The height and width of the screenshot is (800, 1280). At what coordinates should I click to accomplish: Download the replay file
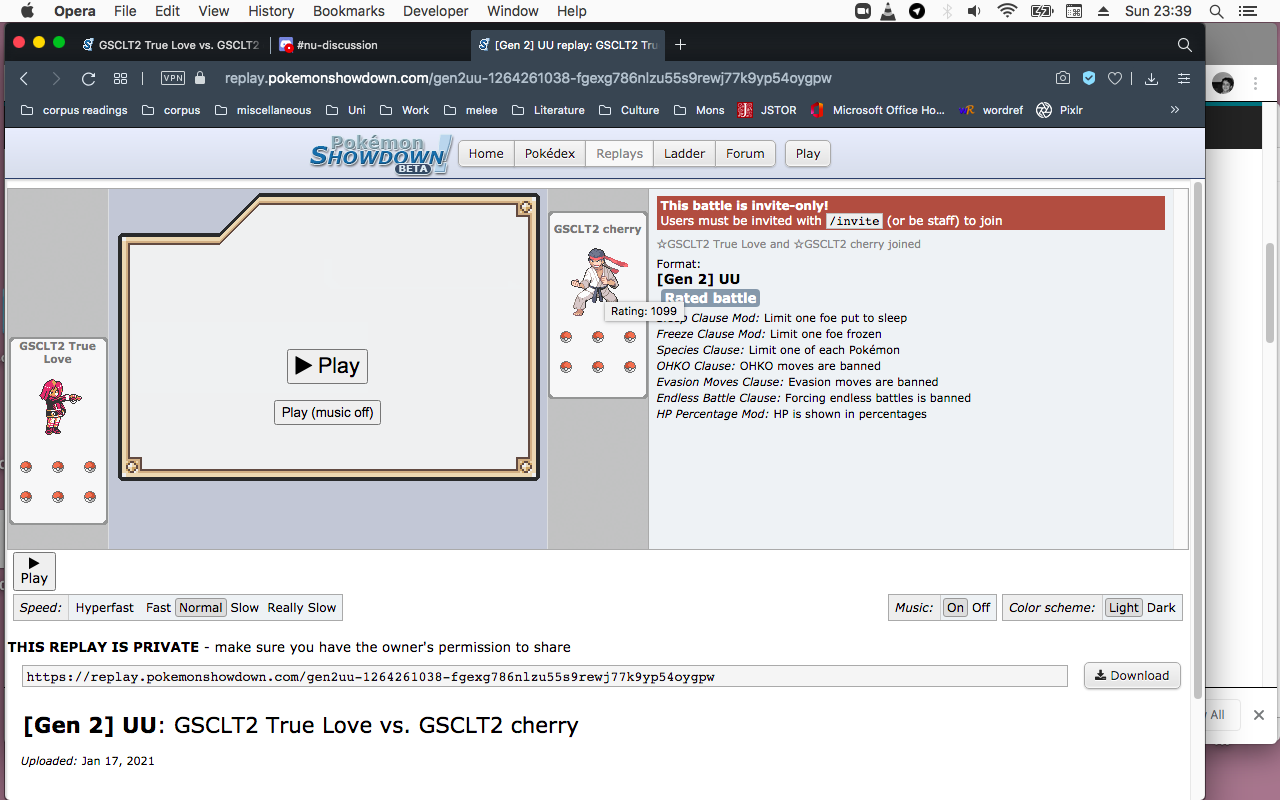point(1132,676)
